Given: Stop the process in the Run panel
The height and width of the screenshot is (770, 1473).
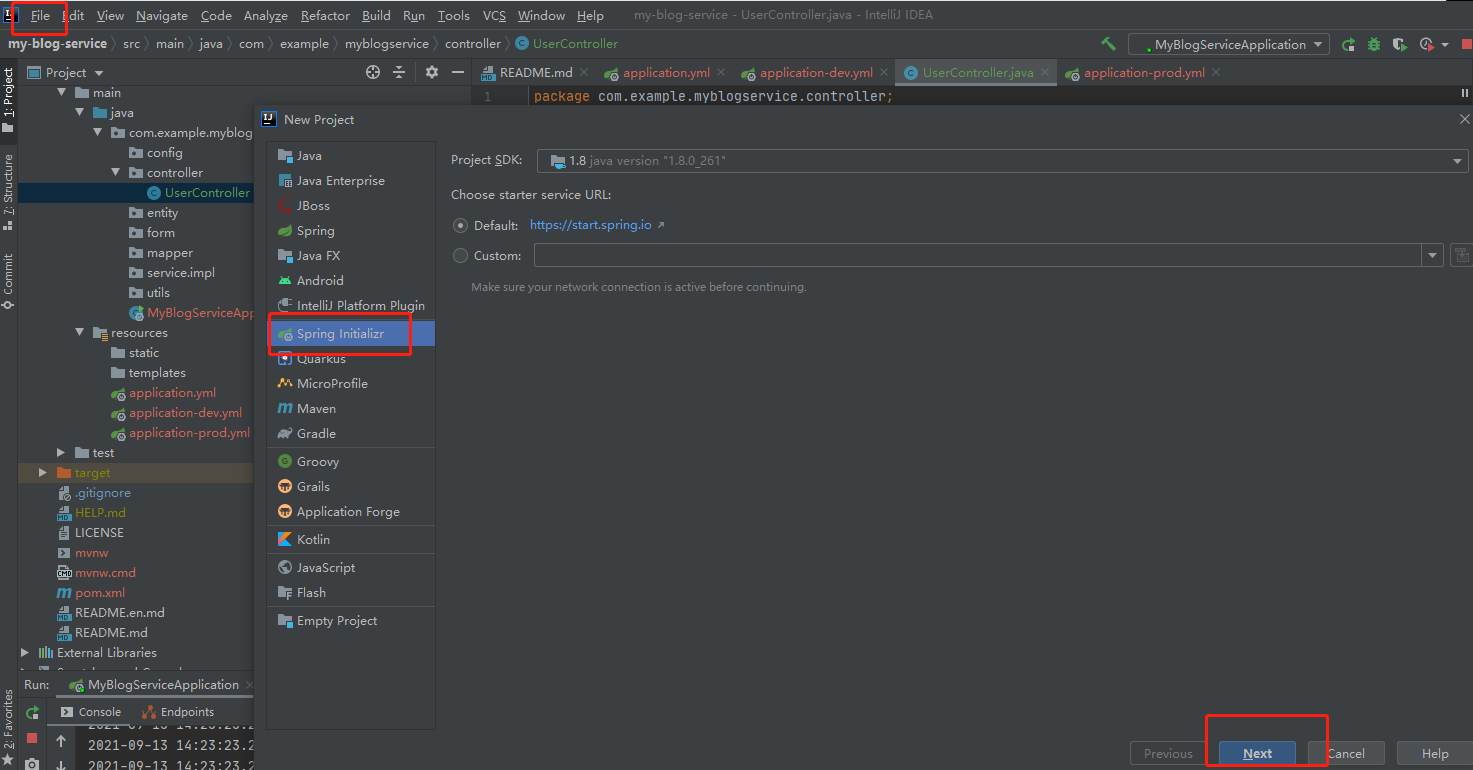Looking at the screenshot, I should [x=32, y=738].
